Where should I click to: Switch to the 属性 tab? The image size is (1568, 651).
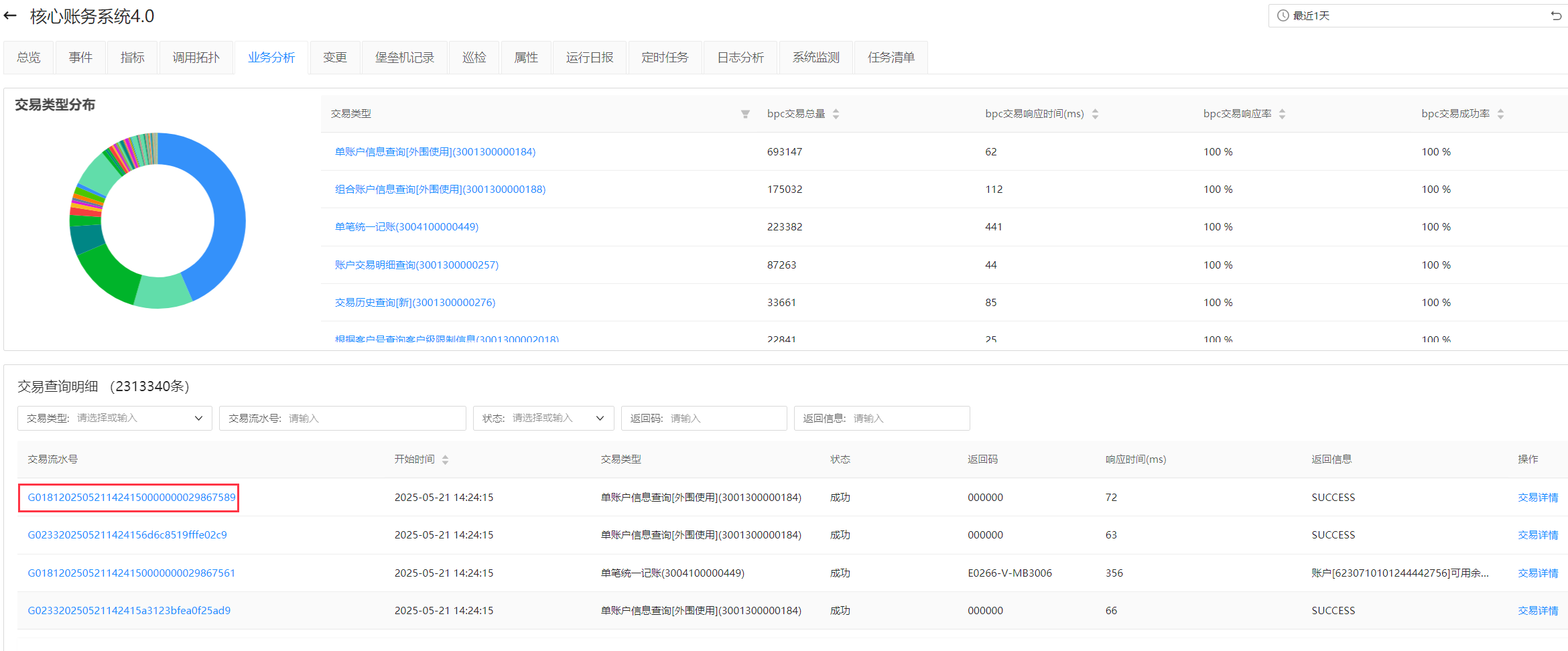[x=526, y=58]
